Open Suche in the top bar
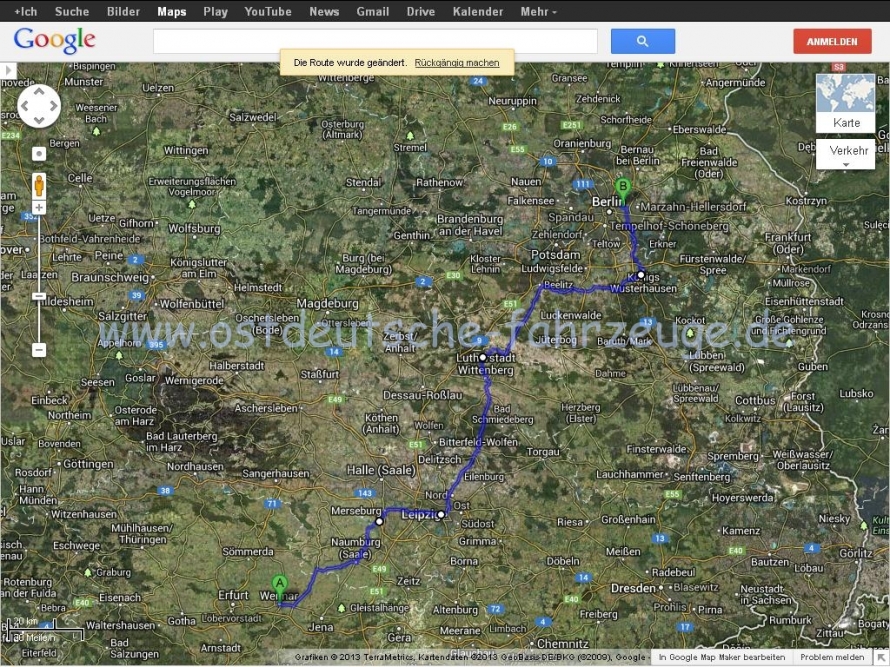 pos(72,11)
